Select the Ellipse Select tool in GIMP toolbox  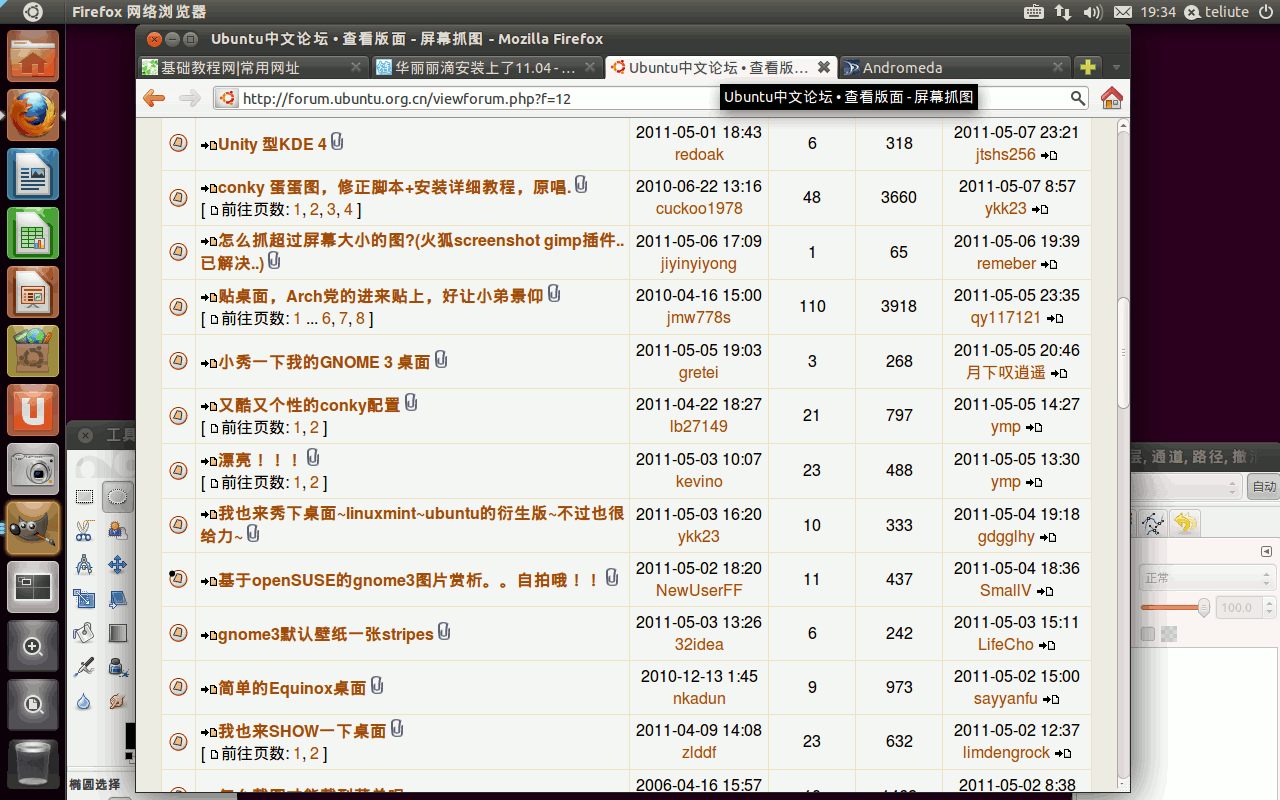118,496
